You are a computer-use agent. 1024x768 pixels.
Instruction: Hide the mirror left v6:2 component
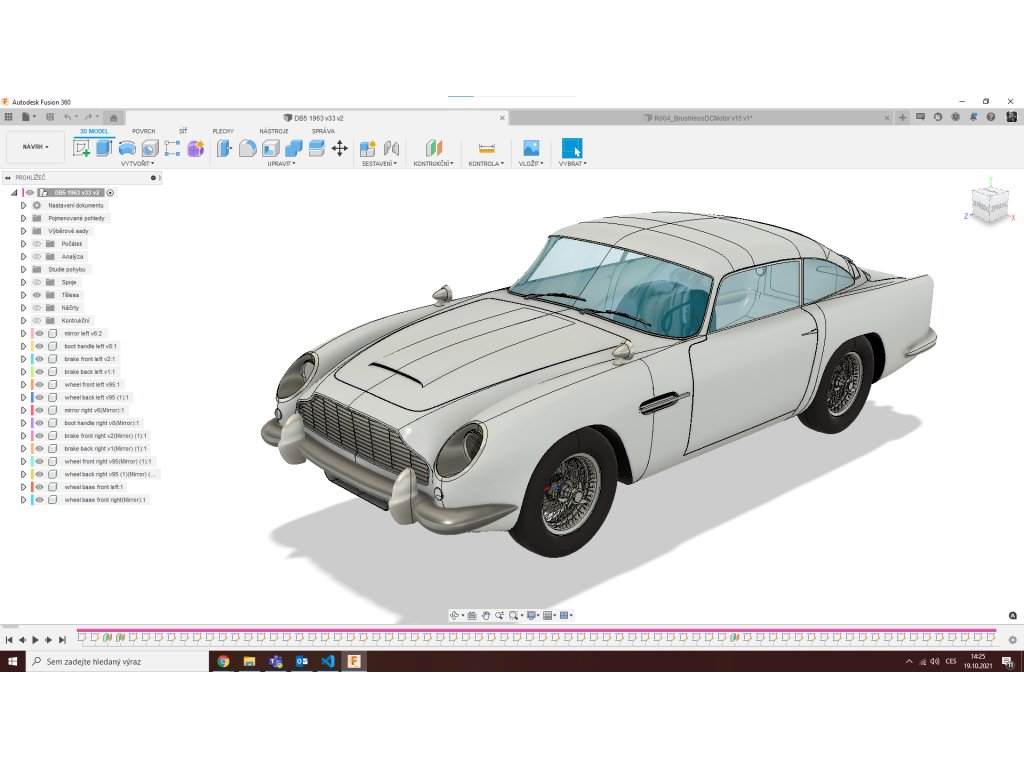(40, 333)
